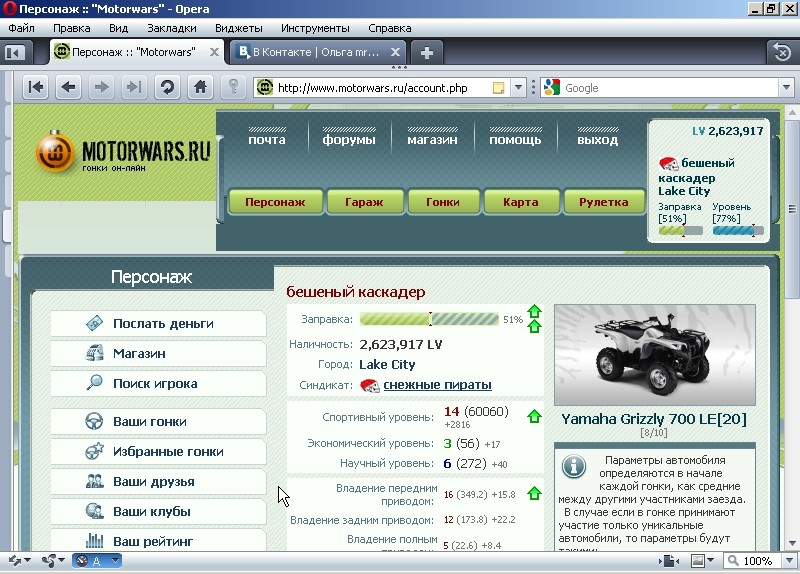The width and height of the screenshot is (800, 574).
Task: Open the Виджеты menu
Action: [x=239, y=28]
